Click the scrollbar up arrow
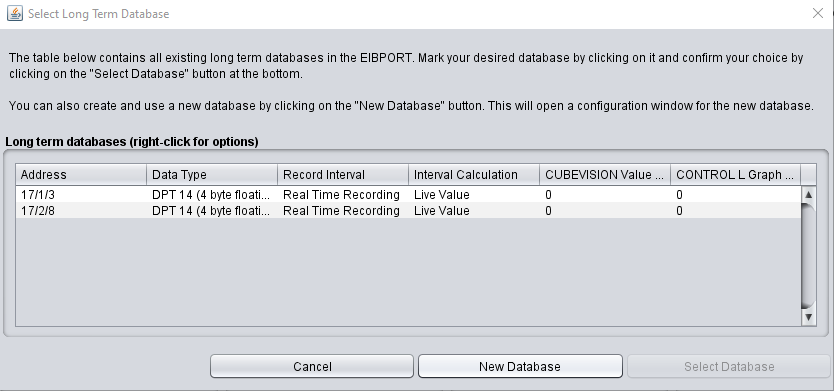The image size is (834, 391). pyautogui.click(x=808, y=194)
